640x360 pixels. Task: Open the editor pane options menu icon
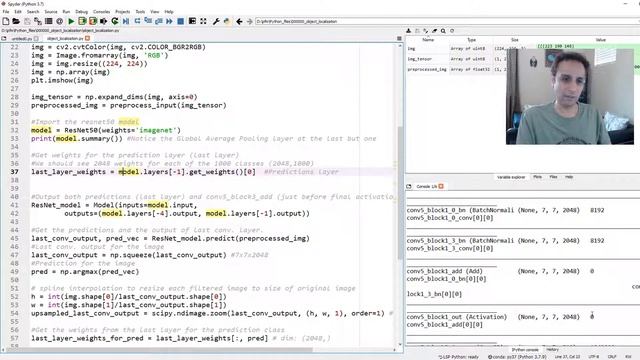(399, 38)
